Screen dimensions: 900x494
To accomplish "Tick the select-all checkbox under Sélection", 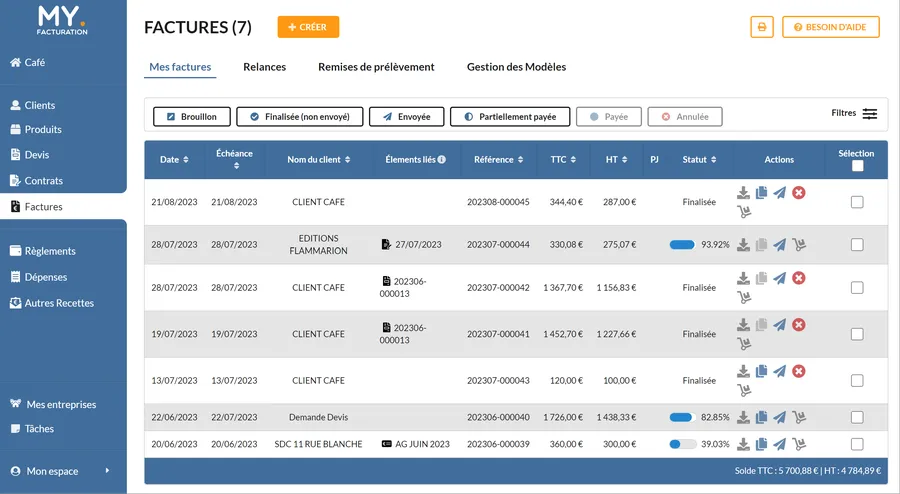I will (x=857, y=167).
